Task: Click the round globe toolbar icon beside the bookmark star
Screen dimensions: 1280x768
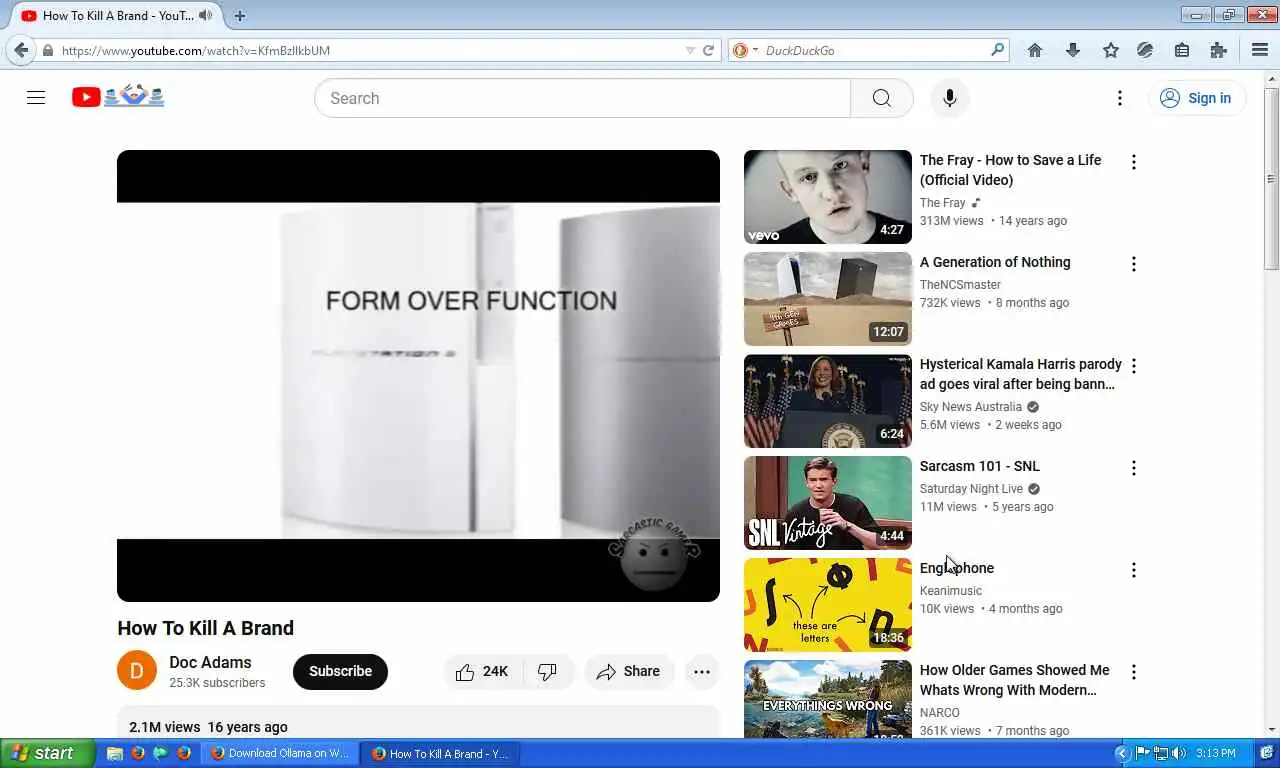Action: click(1146, 50)
